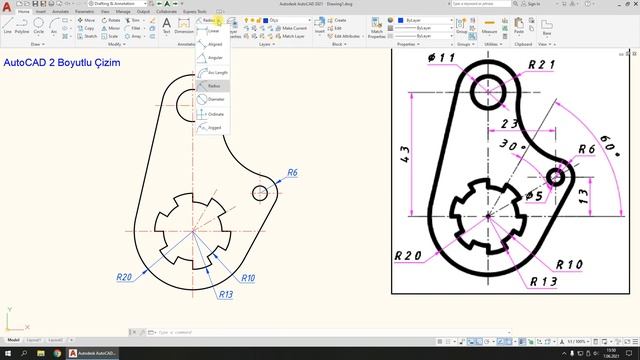Open the Output ribbon tab
640x360 pixels.
pos(143,11)
